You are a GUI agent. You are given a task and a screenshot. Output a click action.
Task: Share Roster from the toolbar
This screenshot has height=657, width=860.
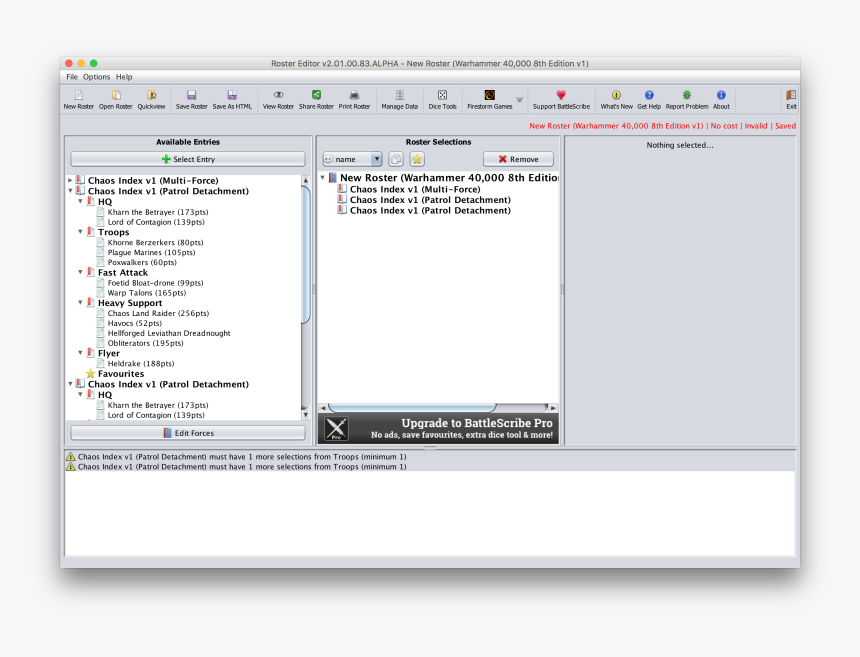coord(316,99)
